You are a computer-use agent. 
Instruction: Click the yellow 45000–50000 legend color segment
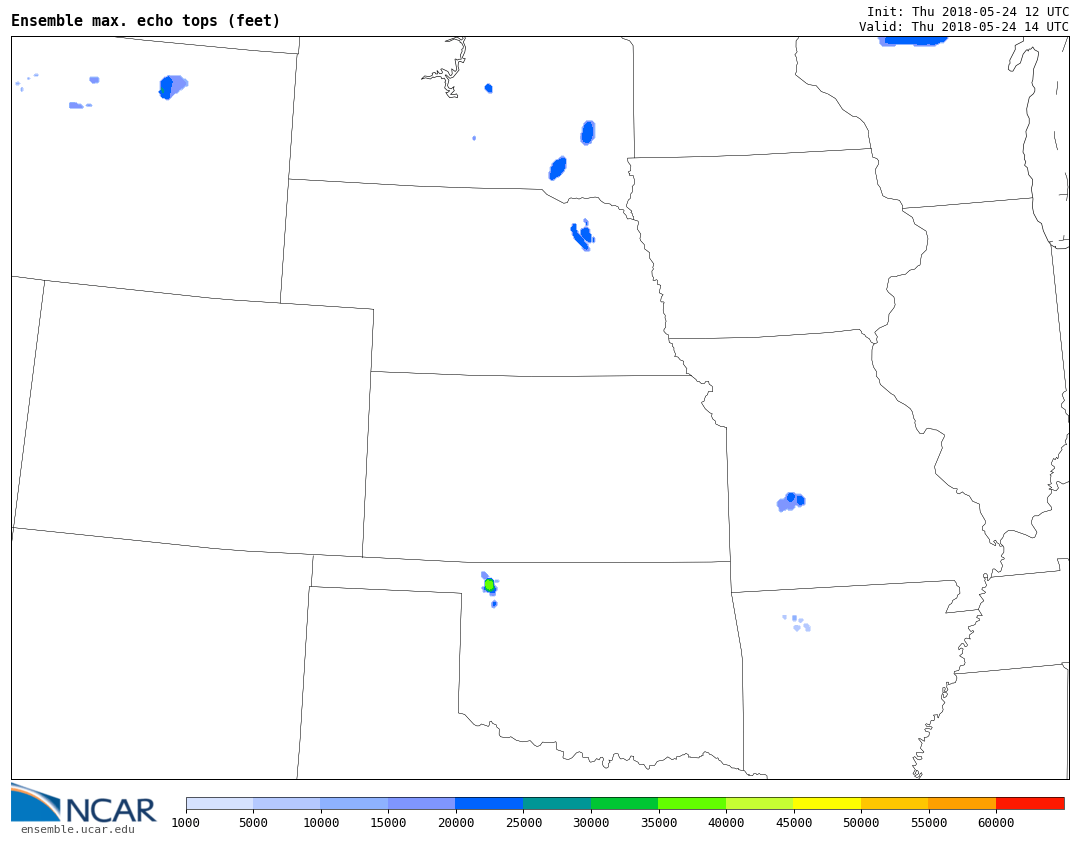(827, 803)
